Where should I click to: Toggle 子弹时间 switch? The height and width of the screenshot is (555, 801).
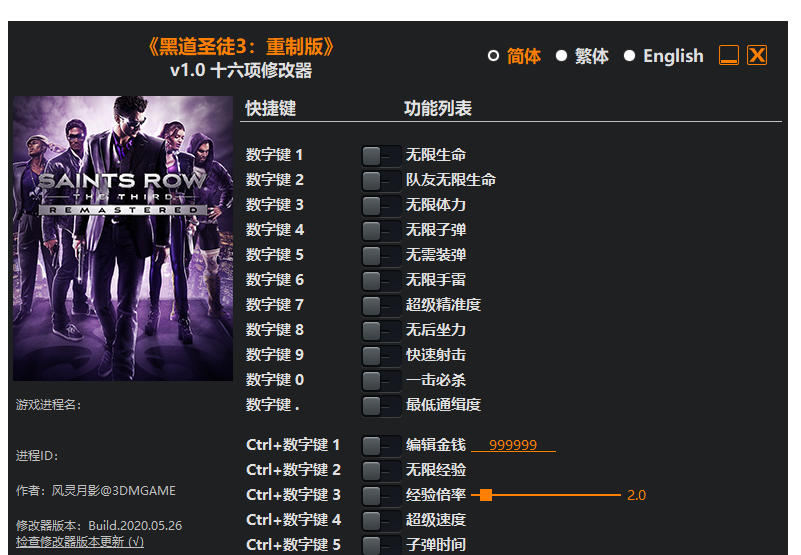coord(381,545)
